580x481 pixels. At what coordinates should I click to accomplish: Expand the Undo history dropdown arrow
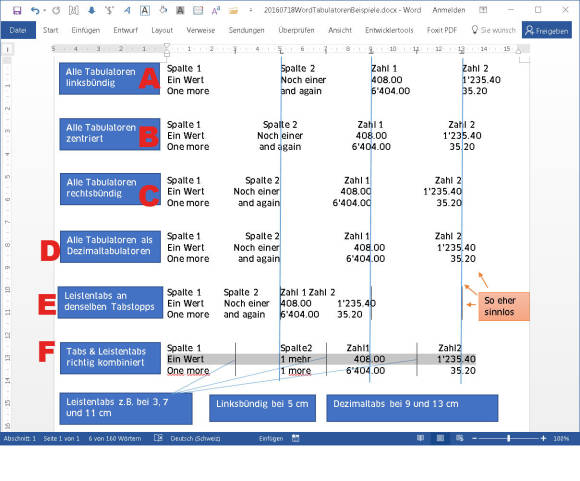44,11
